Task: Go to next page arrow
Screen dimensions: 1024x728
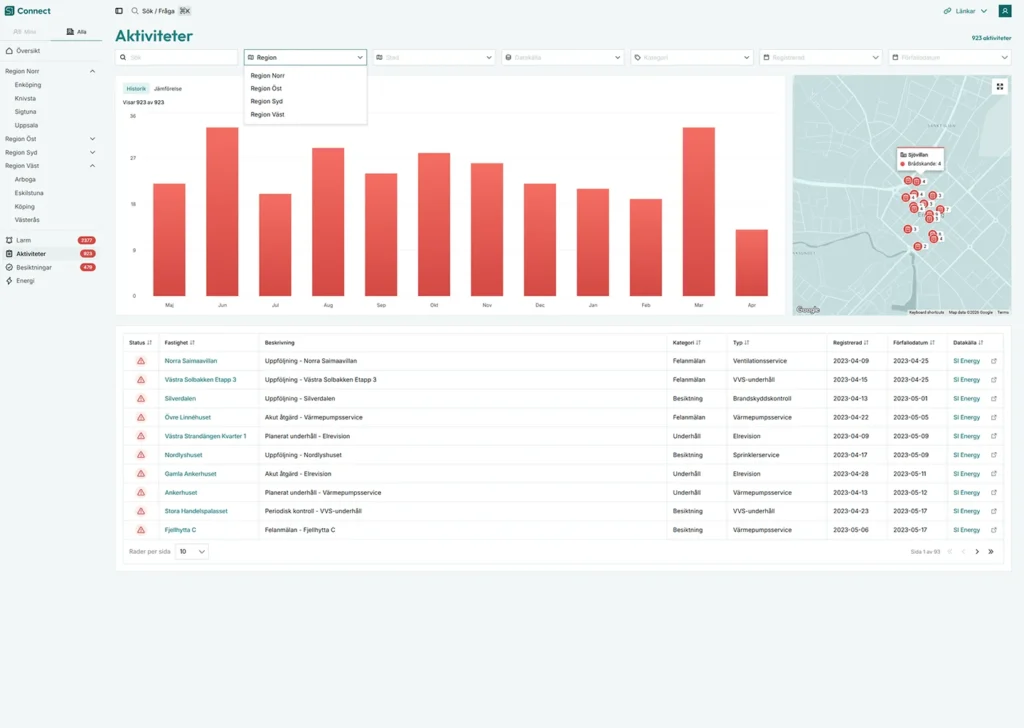Action: [977, 552]
